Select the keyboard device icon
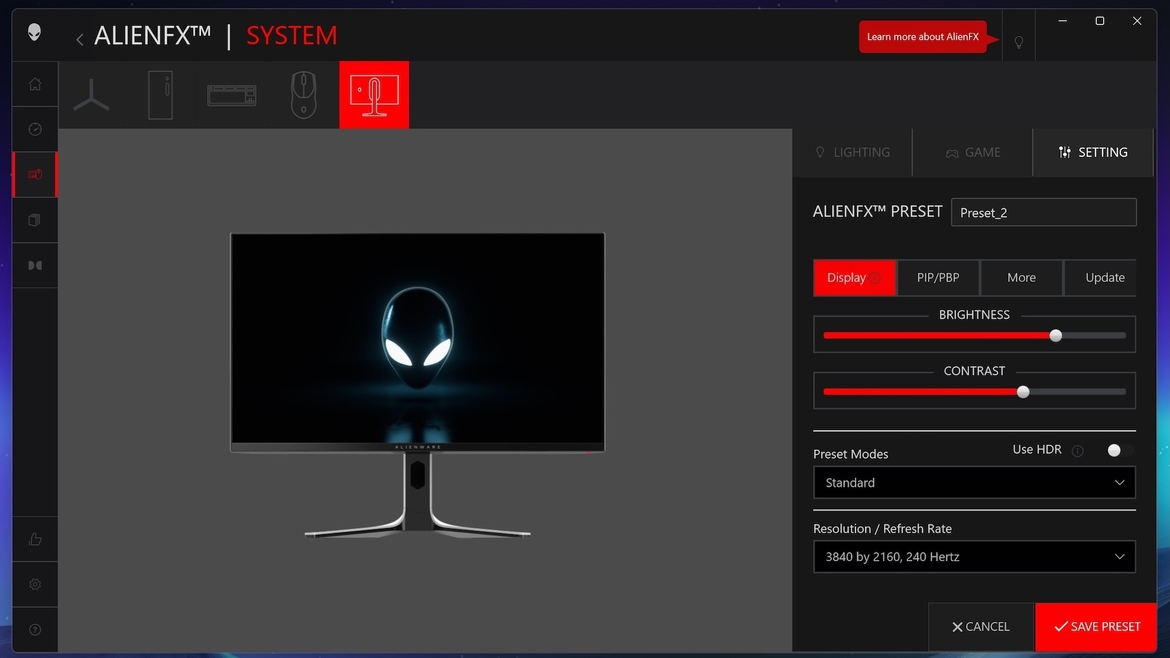The image size is (1170, 658). (x=231, y=95)
